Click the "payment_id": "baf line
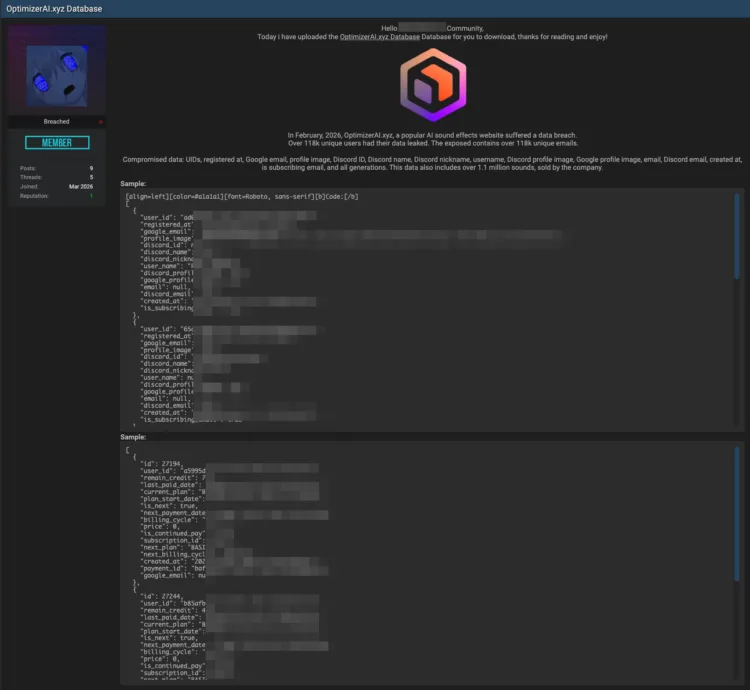Screen dimensions: 750x690 (173, 569)
